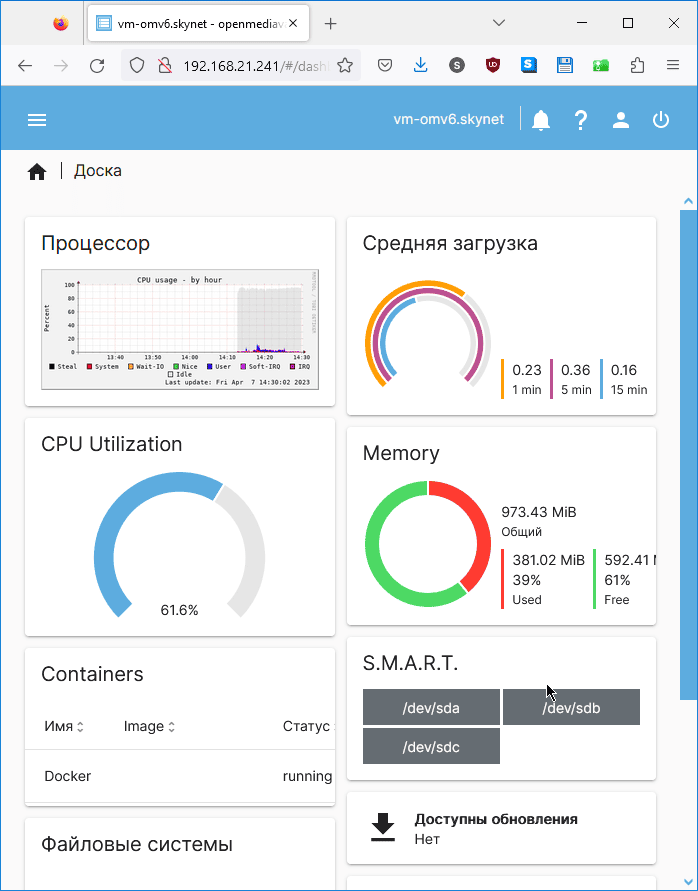The height and width of the screenshot is (891, 698).
Task: Click the page vertical scrollbar
Action: point(688,450)
